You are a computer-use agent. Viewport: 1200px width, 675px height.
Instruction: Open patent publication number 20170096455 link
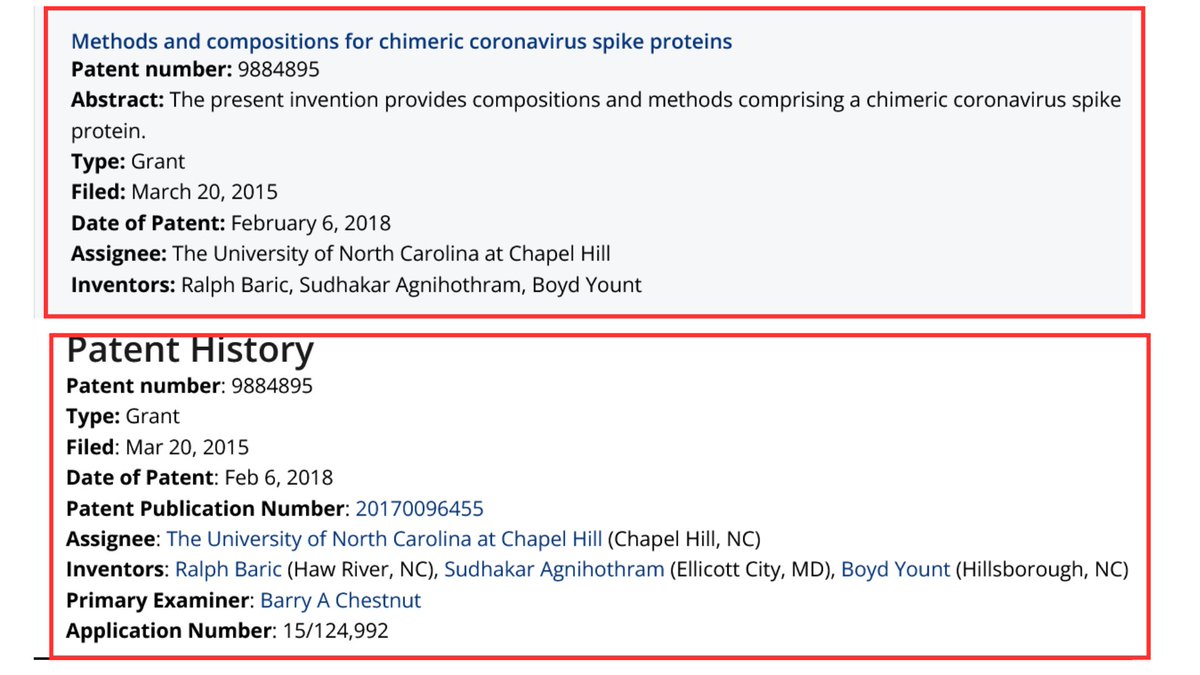419,508
